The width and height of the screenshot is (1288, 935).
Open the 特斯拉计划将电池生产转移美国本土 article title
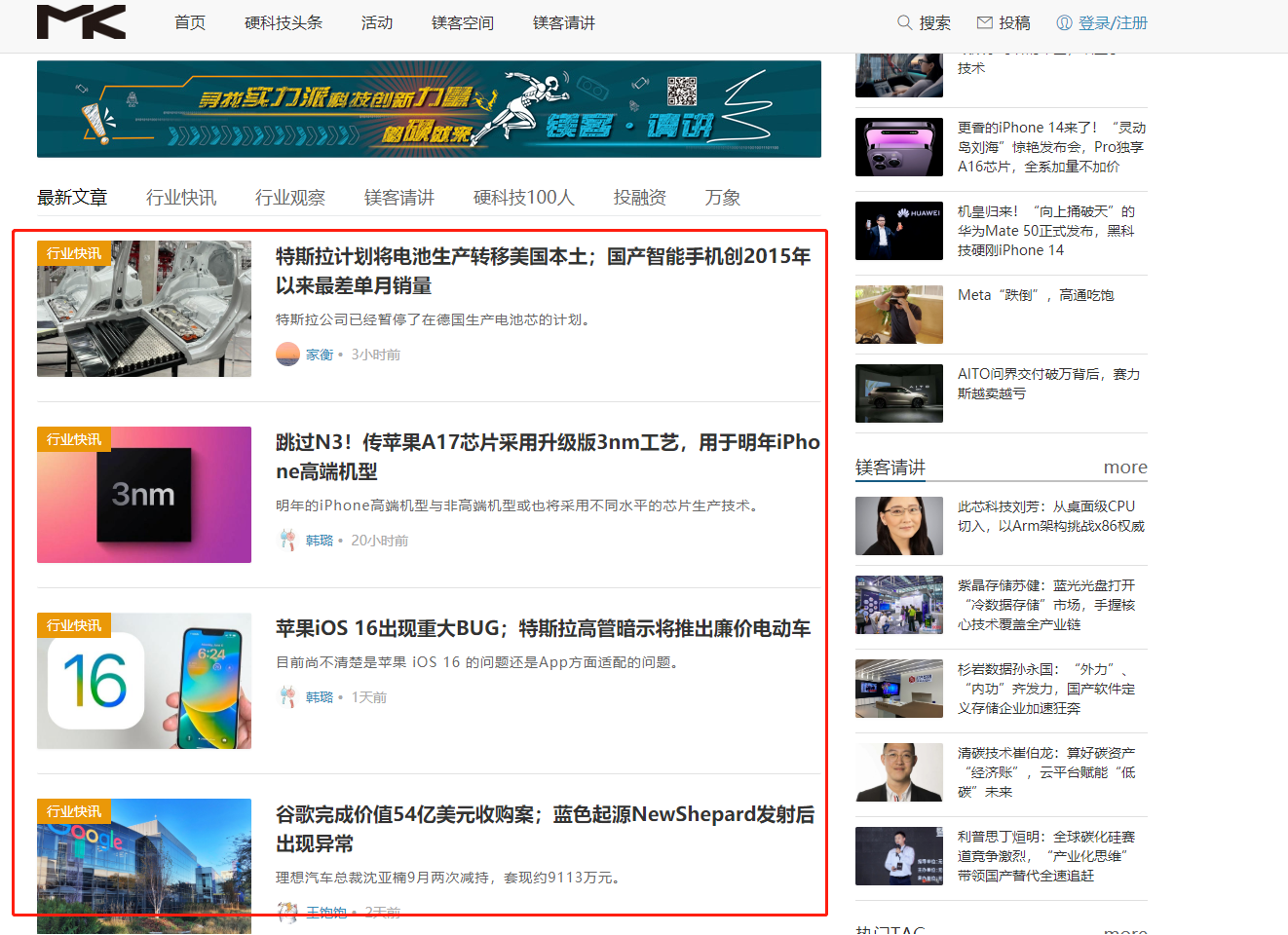point(544,271)
